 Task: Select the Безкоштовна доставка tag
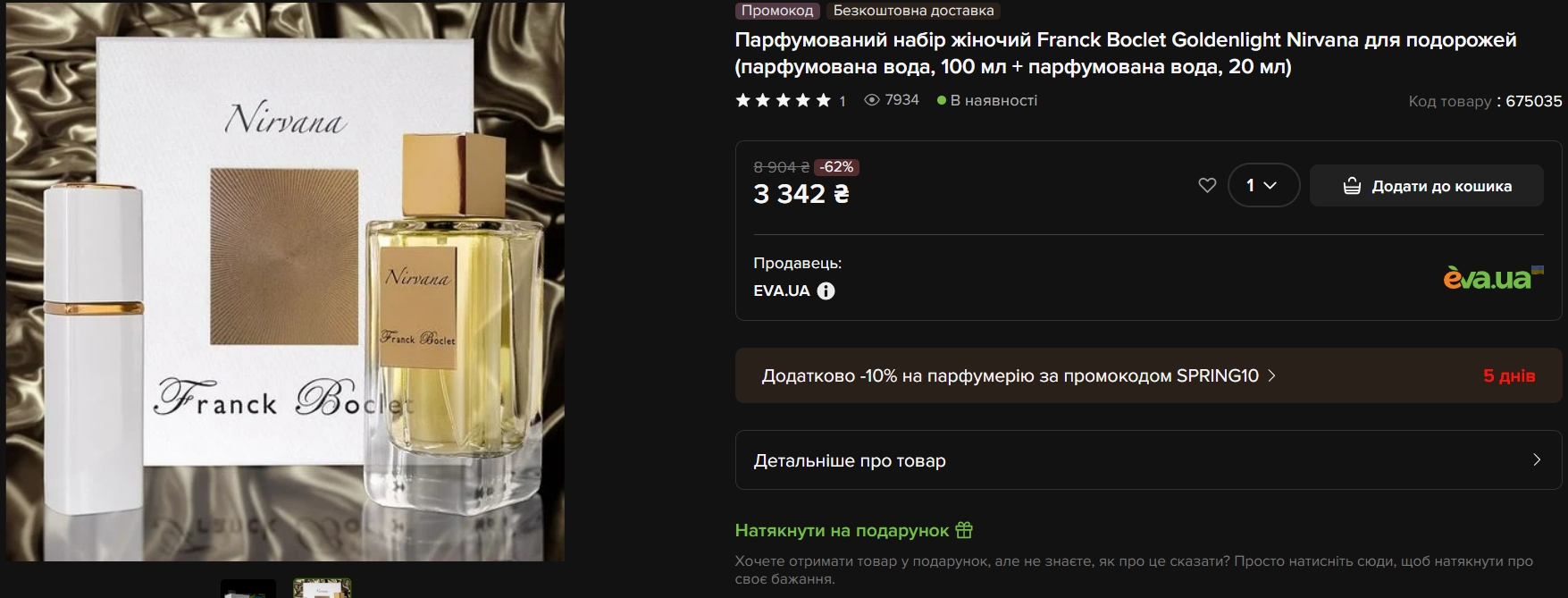pos(913,11)
